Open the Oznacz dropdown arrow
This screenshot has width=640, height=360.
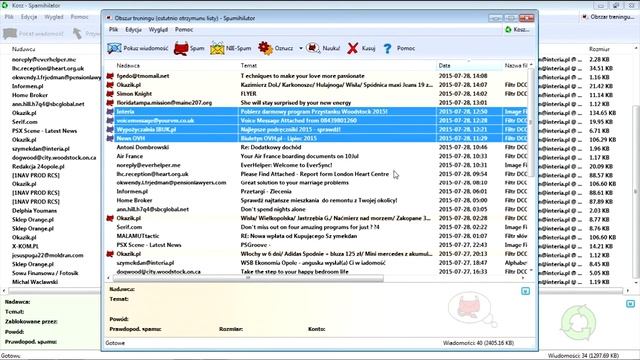click(301, 48)
